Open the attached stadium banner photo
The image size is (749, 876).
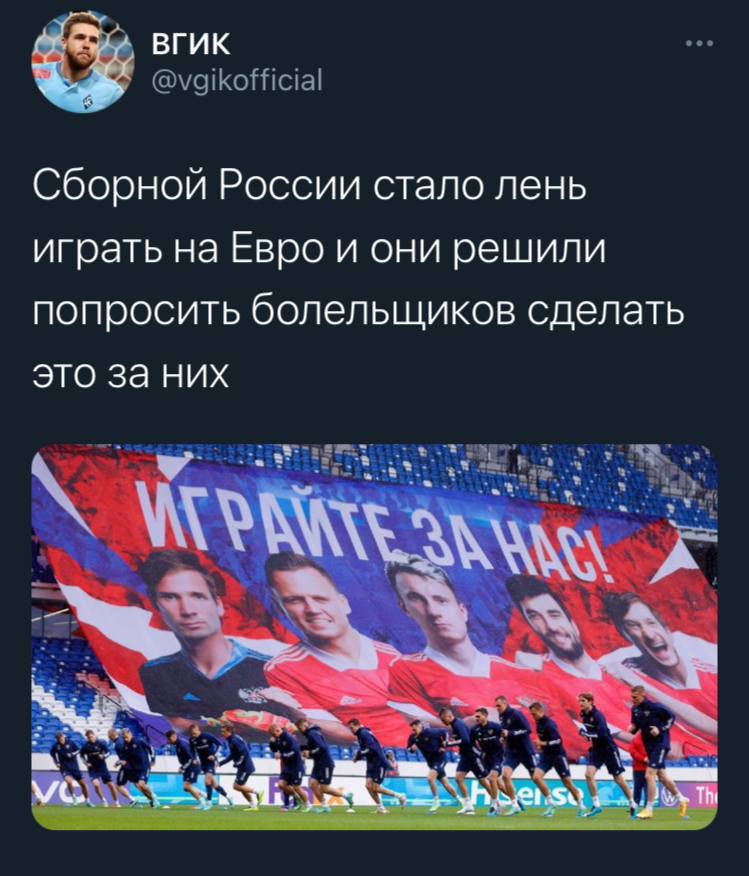point(374,637)
